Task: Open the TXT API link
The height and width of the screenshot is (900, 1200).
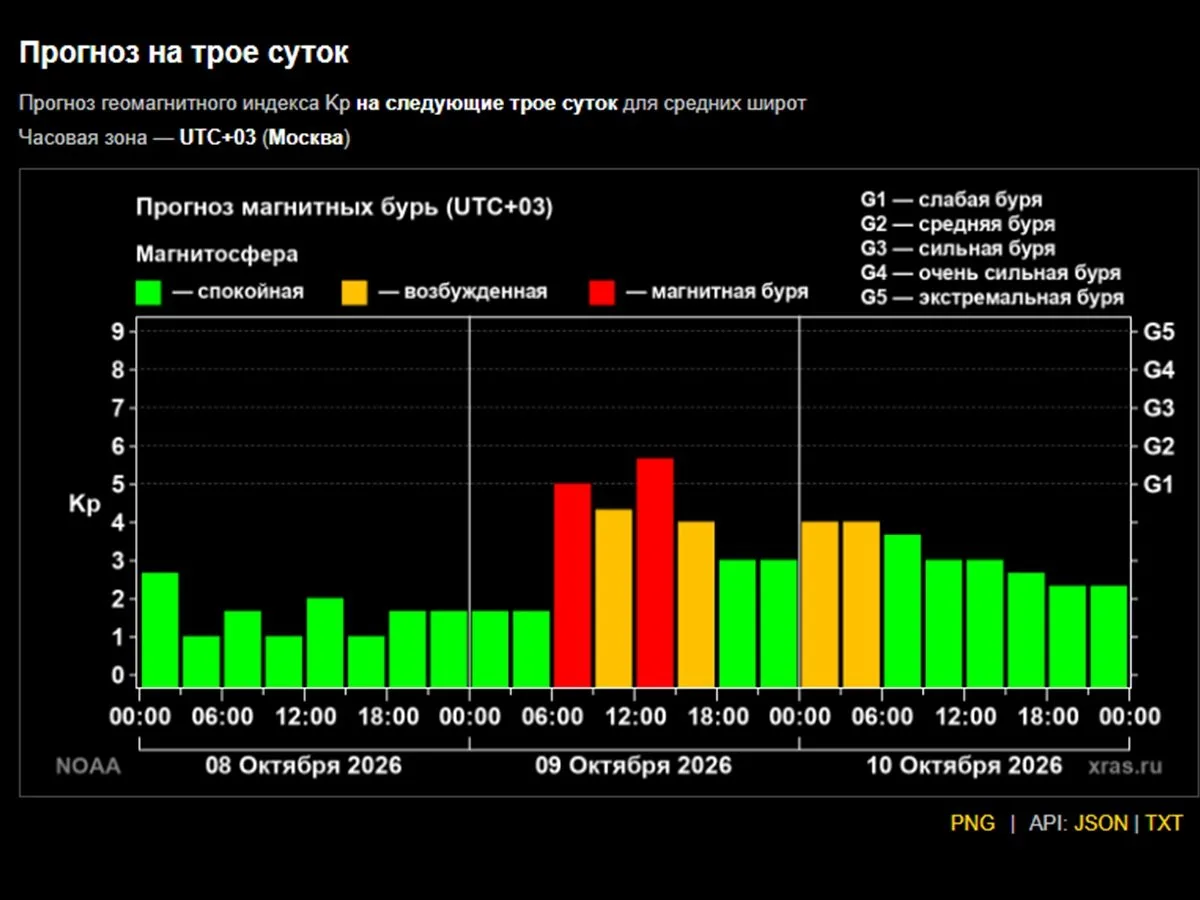Action: coord(1164,823)
